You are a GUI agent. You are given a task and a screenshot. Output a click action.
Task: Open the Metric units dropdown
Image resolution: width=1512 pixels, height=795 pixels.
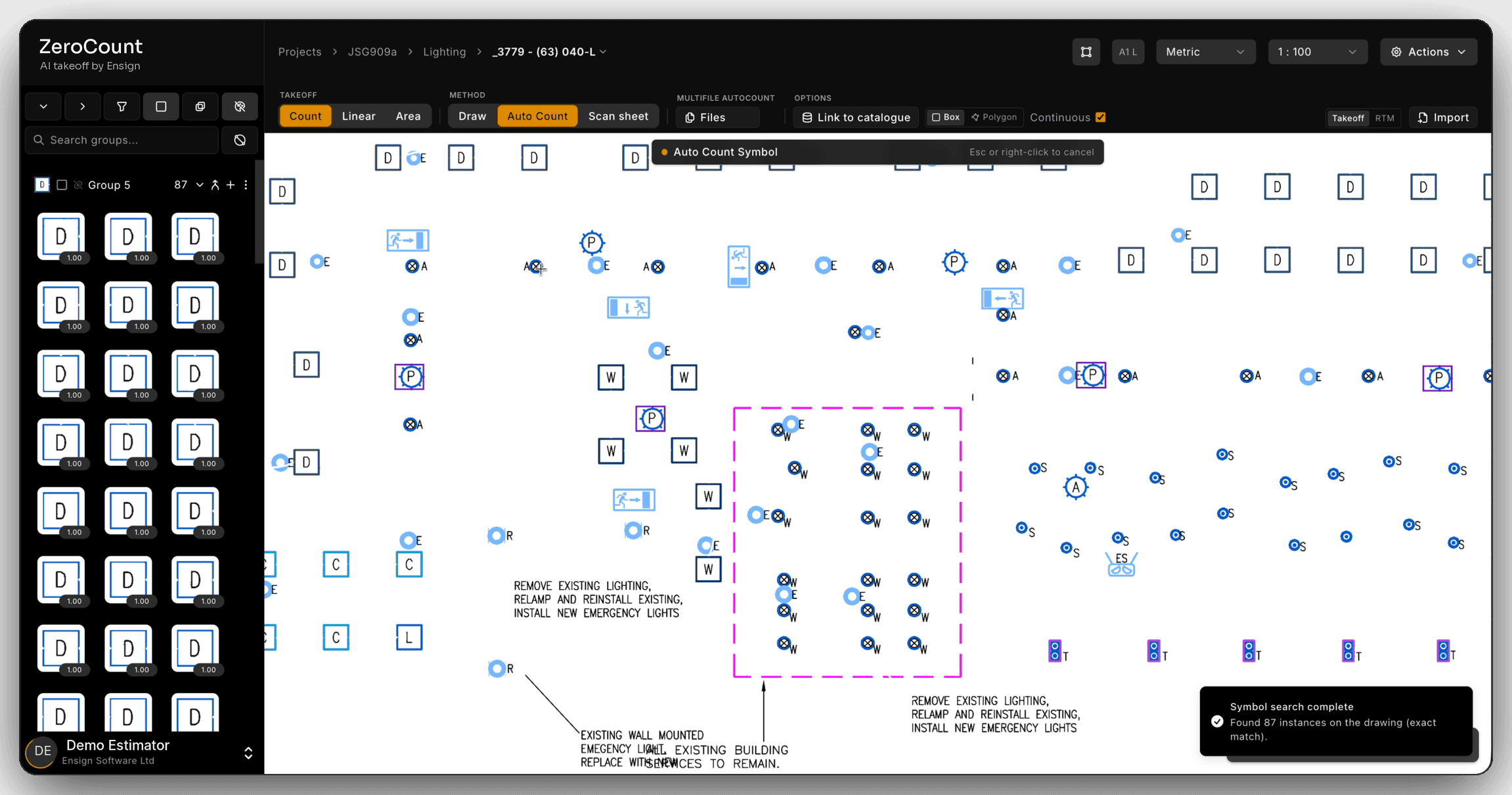click(x=1206, y=52)
